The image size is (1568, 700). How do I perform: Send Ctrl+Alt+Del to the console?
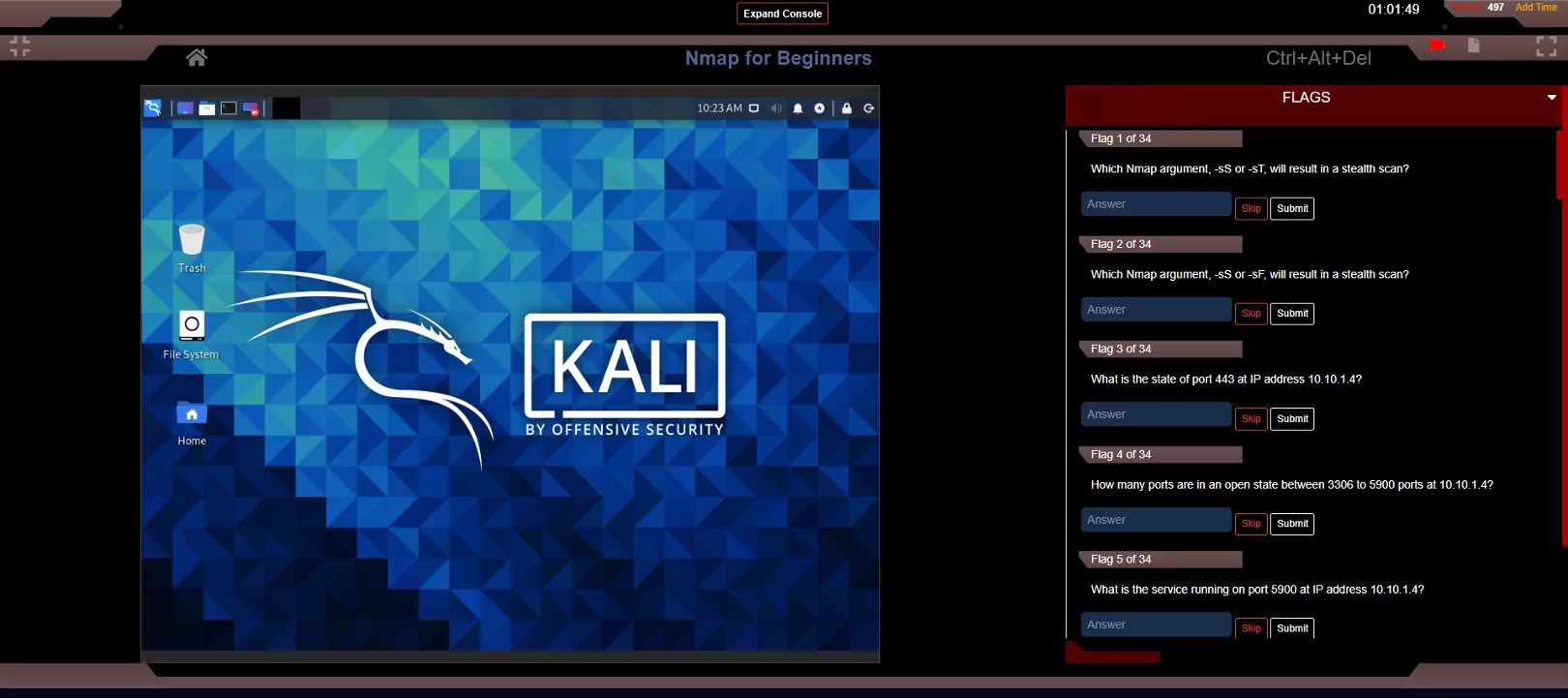[1318, 58]
